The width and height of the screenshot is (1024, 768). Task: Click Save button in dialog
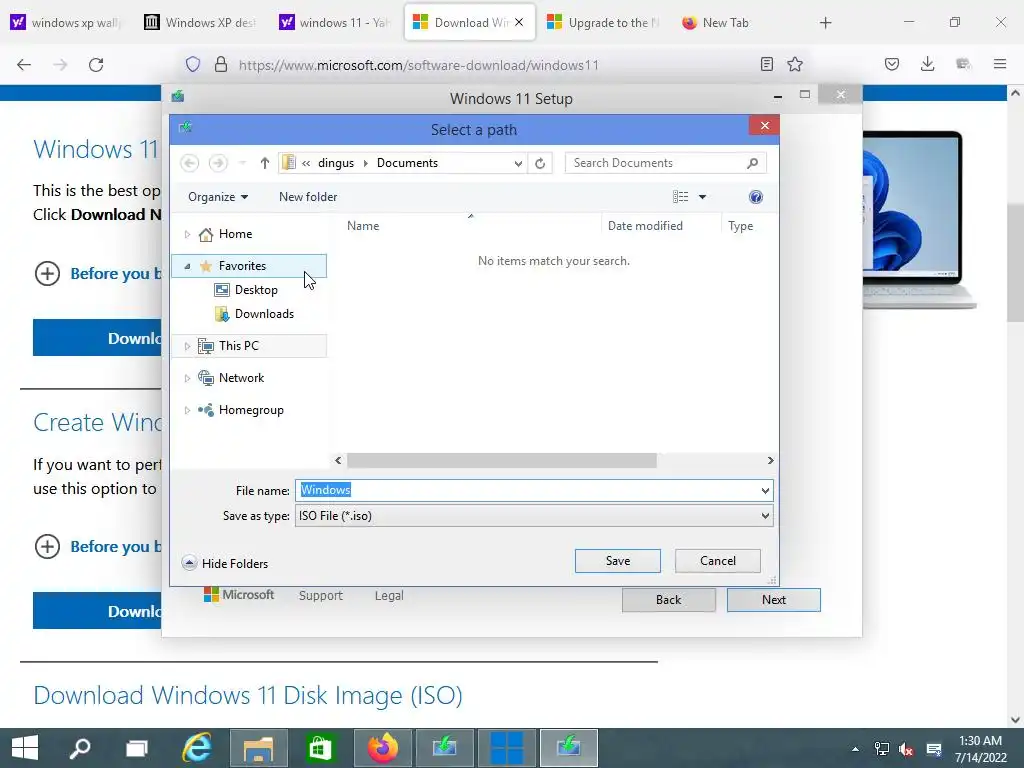(x=618, y=561)
